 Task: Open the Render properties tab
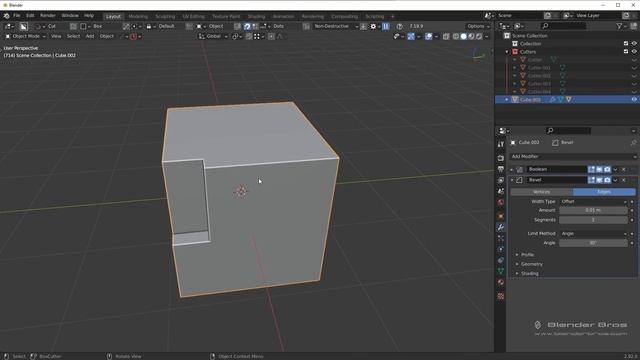pos(501,158)
